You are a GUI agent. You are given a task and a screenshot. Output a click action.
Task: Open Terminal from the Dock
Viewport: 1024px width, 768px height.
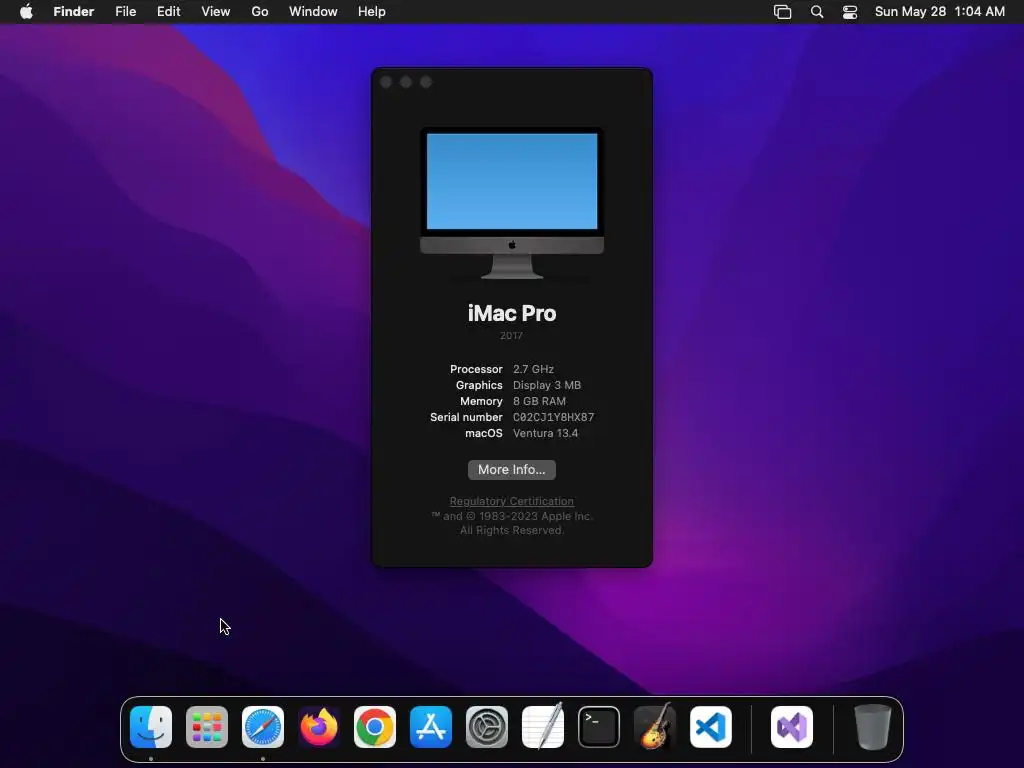(599, 727)
